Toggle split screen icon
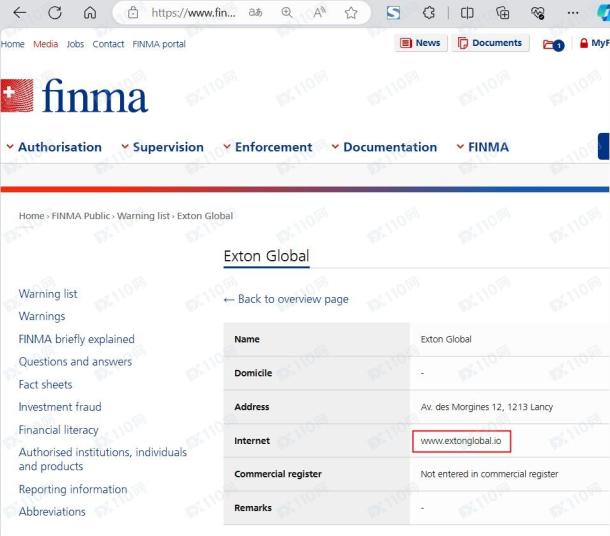 point(467,13)
